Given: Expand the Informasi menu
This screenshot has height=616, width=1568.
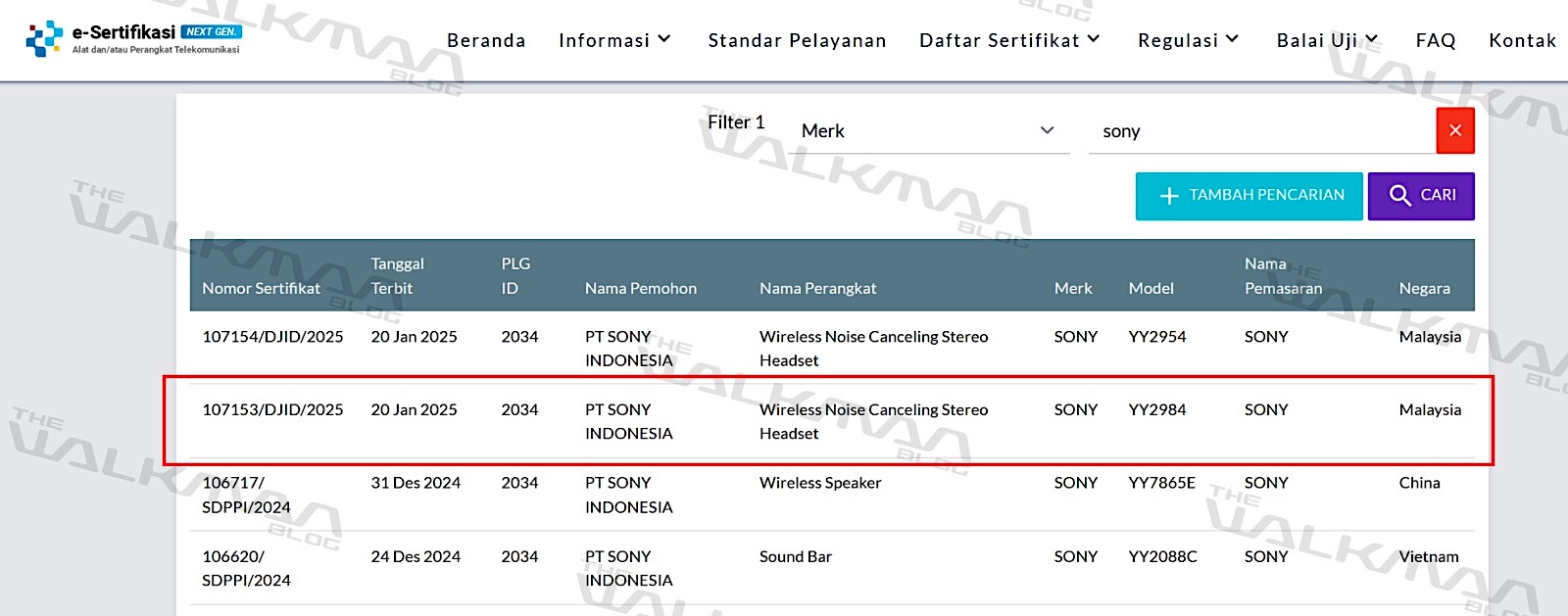Looking at the screenshot, I should click(x=614, y=40).
